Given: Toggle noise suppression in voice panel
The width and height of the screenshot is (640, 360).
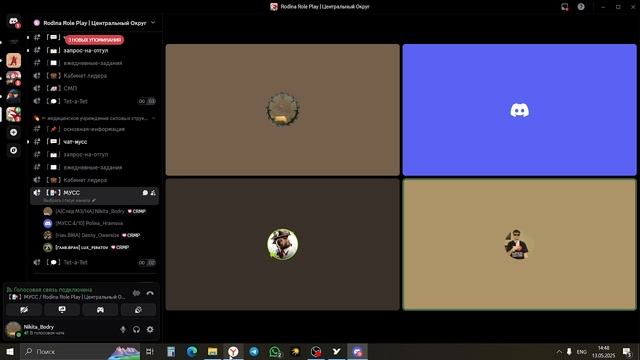Looking at the screenshot, I should click(x=136, y=293).
